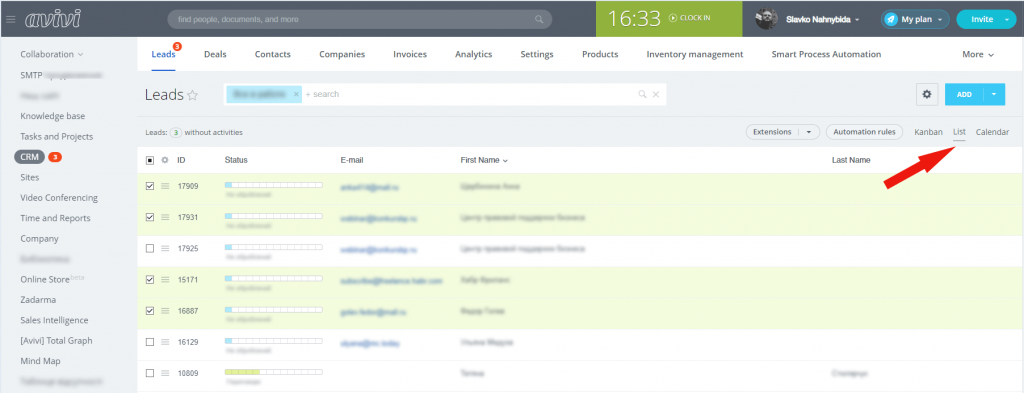Open Video Conferencing in the sidebar
The width and height of the screenshot is (1024, 393).
click(x=59, y=198)
